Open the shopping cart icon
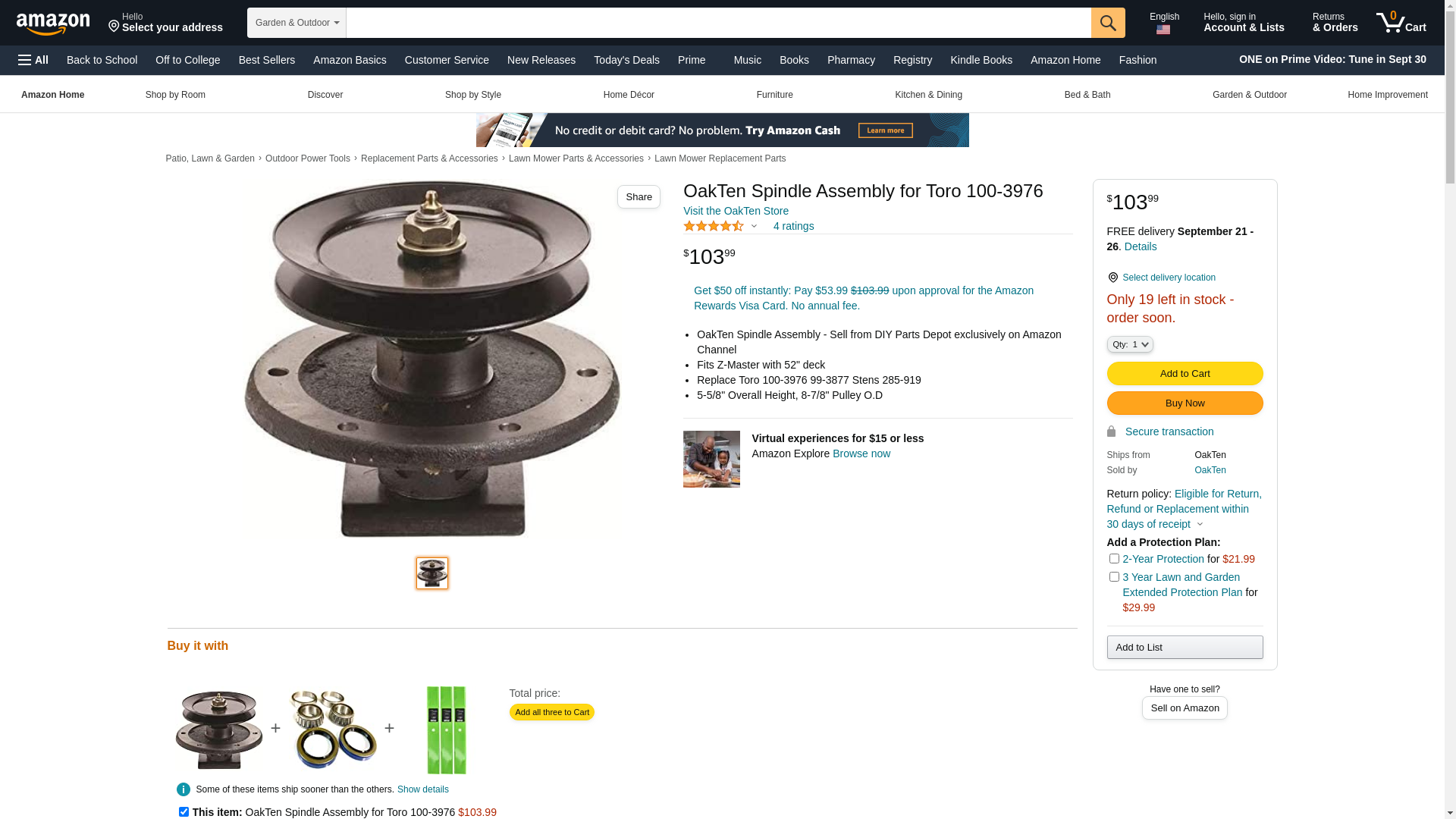Viewport: 1456px width, 819px height. 1401,23
